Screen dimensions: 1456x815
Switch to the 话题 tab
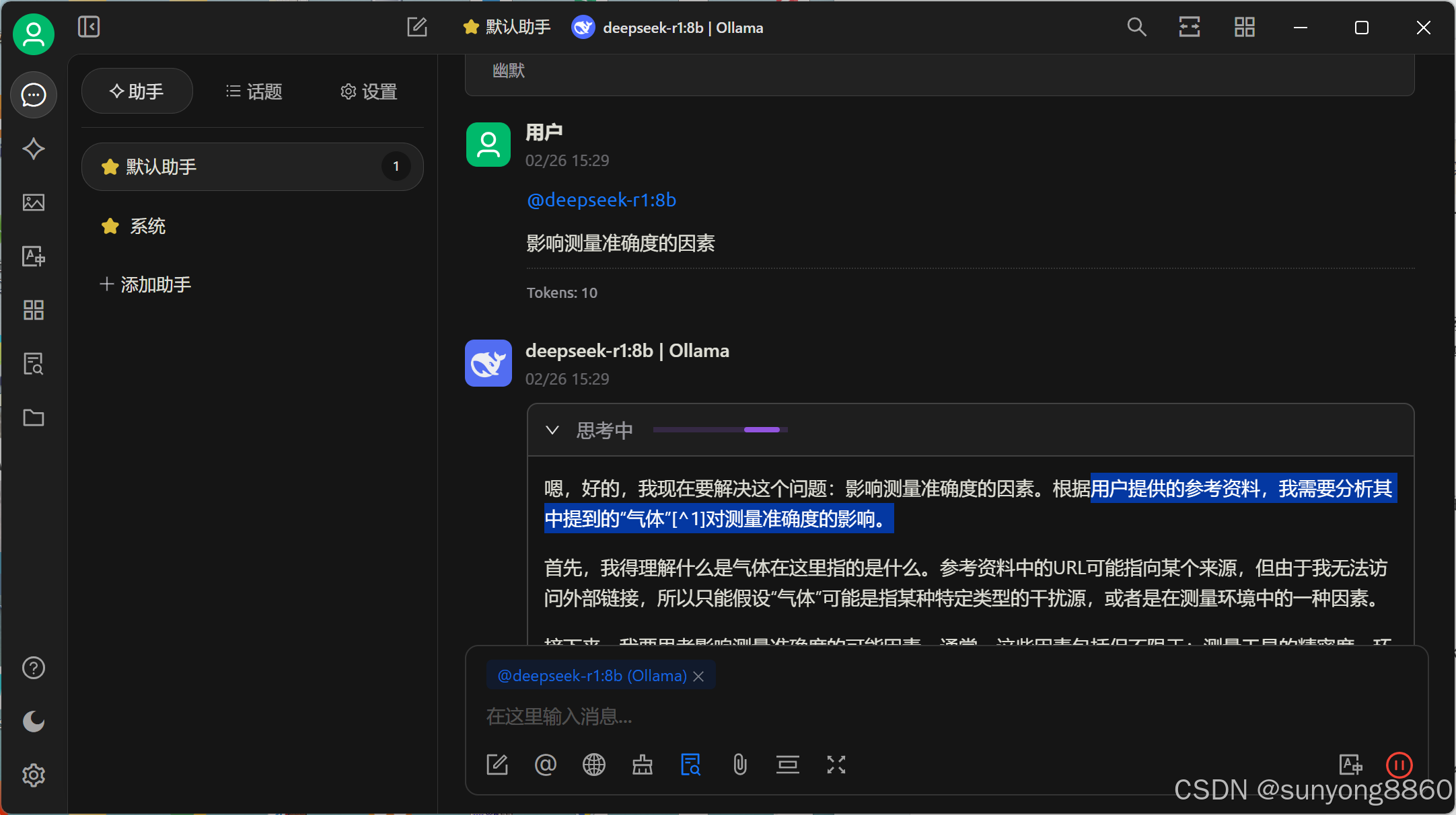254,91
